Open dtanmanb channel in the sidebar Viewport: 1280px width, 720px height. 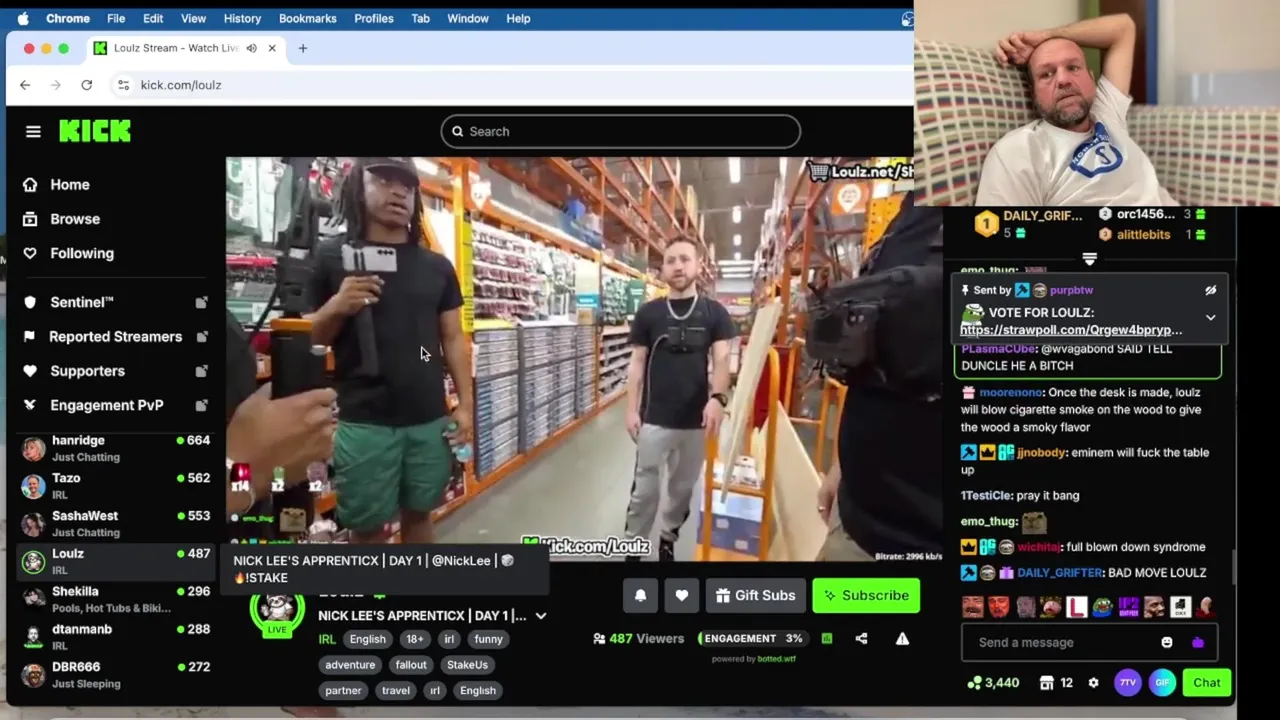click(115, 637)
